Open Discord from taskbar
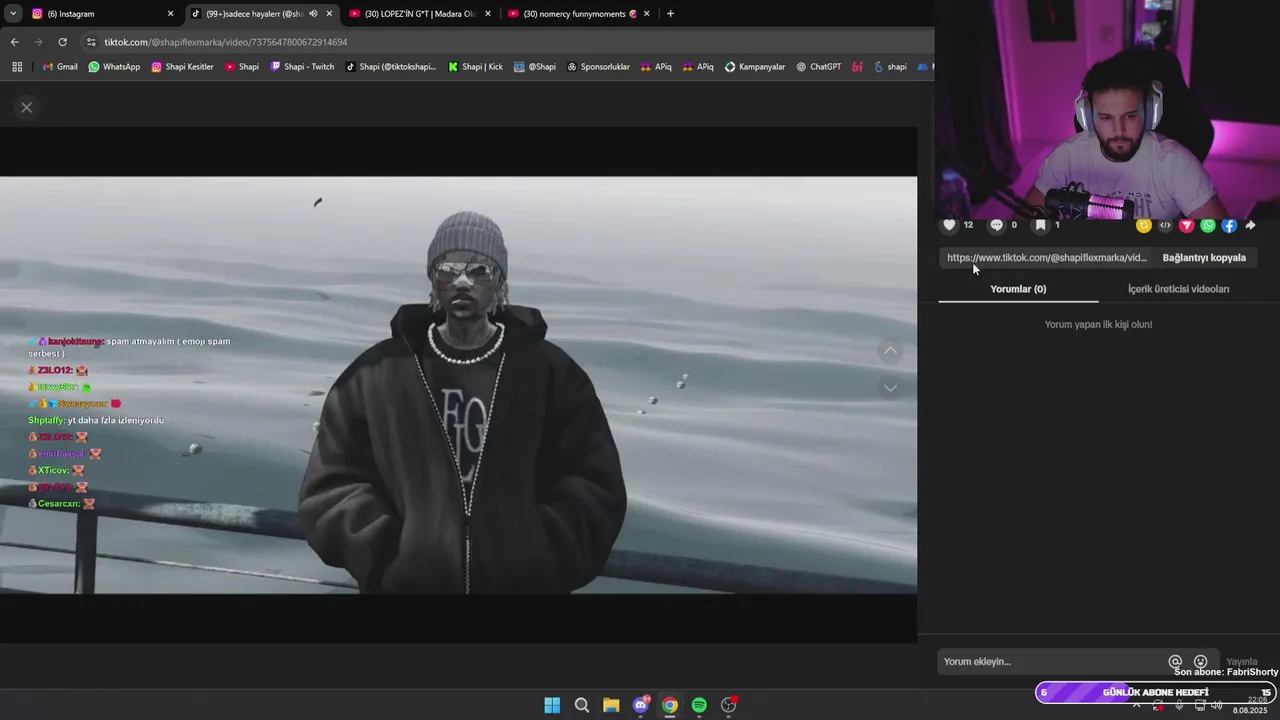1280x720 pixels. click(x=641, y=705)
